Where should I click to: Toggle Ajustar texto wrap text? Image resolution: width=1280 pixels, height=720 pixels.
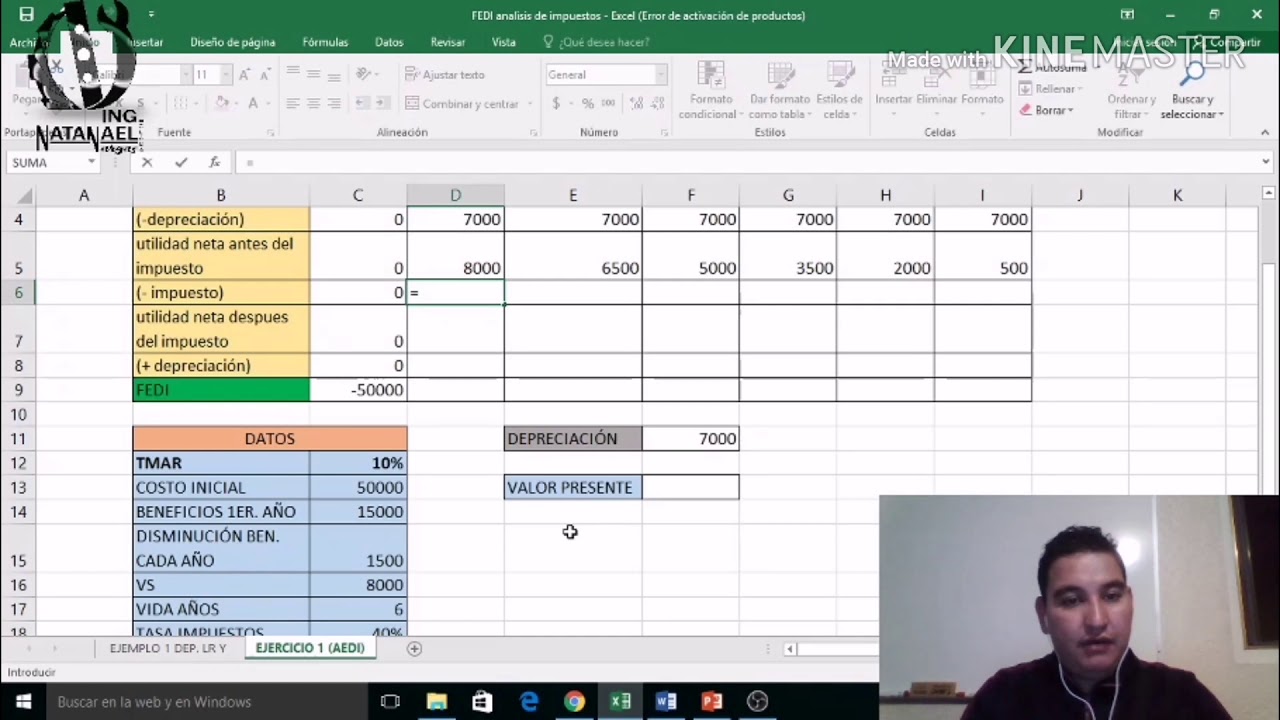click(445, 75)
